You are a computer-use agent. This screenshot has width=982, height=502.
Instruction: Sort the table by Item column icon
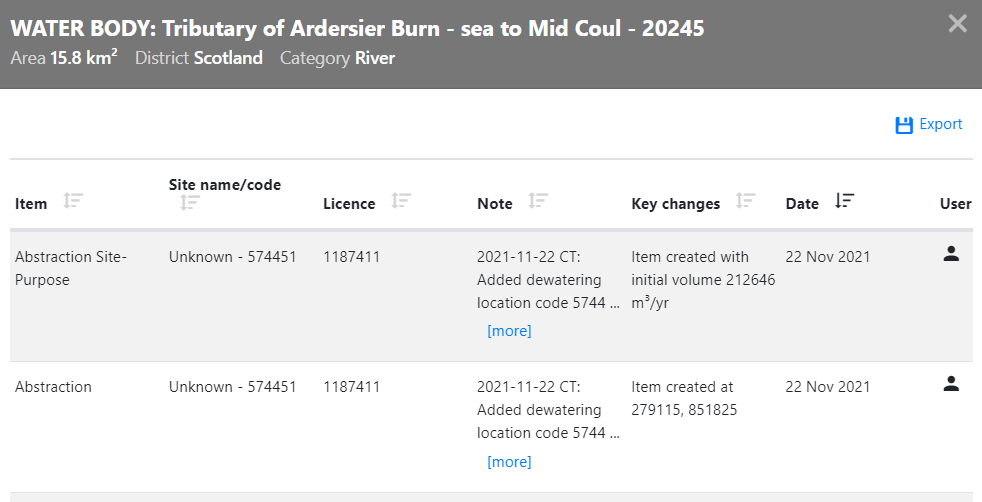[x=72, y=201]
